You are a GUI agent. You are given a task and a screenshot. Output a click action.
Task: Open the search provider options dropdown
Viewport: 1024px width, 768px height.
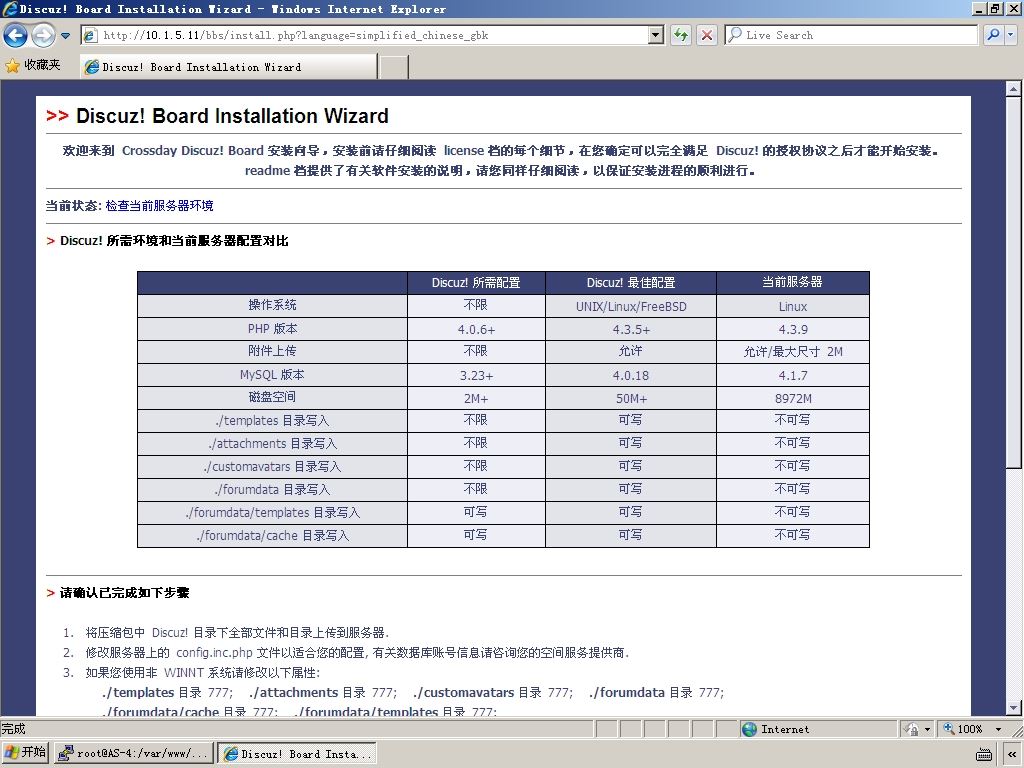pos(1011,35)
